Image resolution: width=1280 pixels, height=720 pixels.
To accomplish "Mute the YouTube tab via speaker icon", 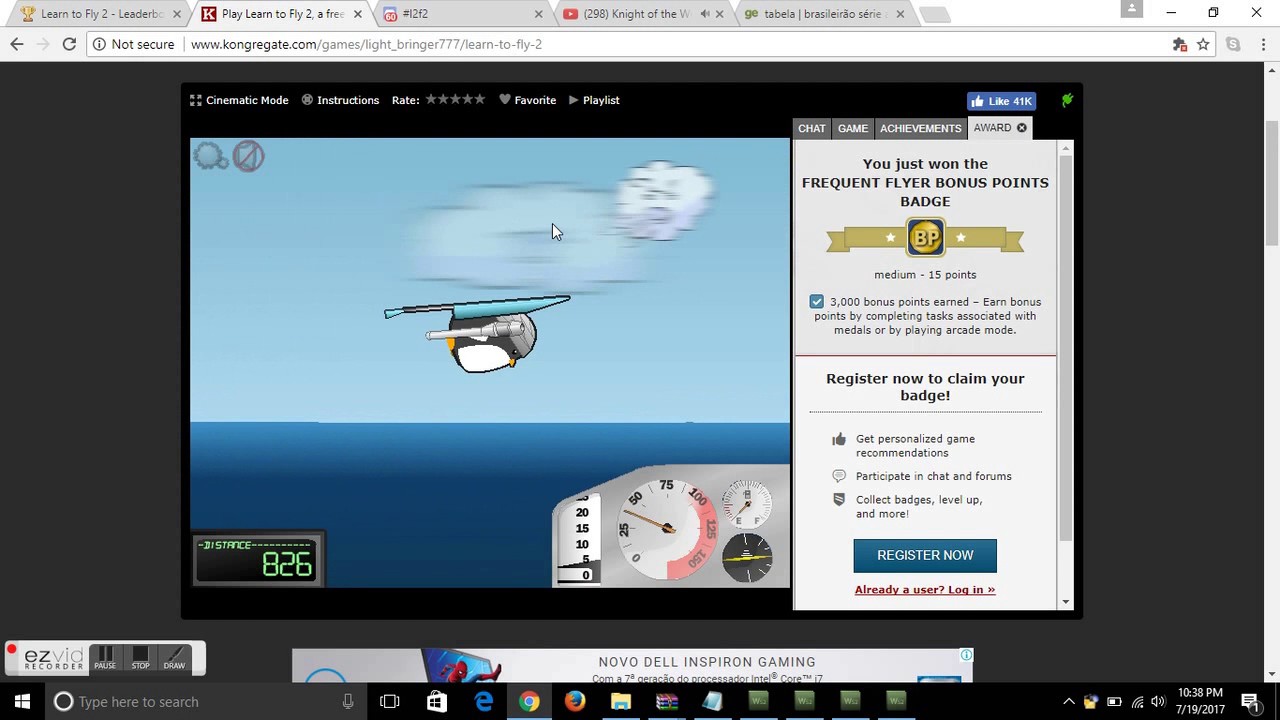I will (705, 14).
